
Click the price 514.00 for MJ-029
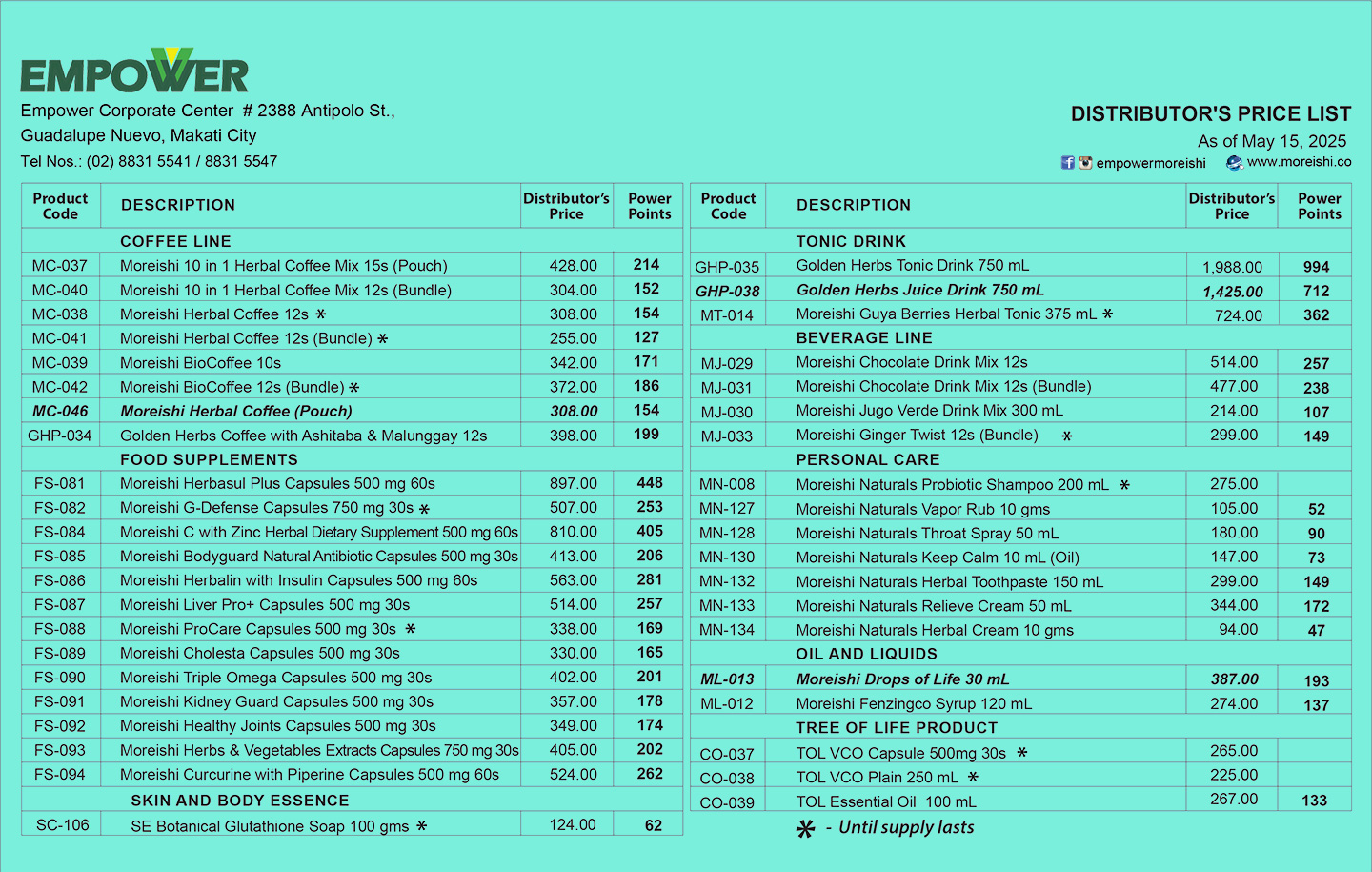[x=1234, y=363]
